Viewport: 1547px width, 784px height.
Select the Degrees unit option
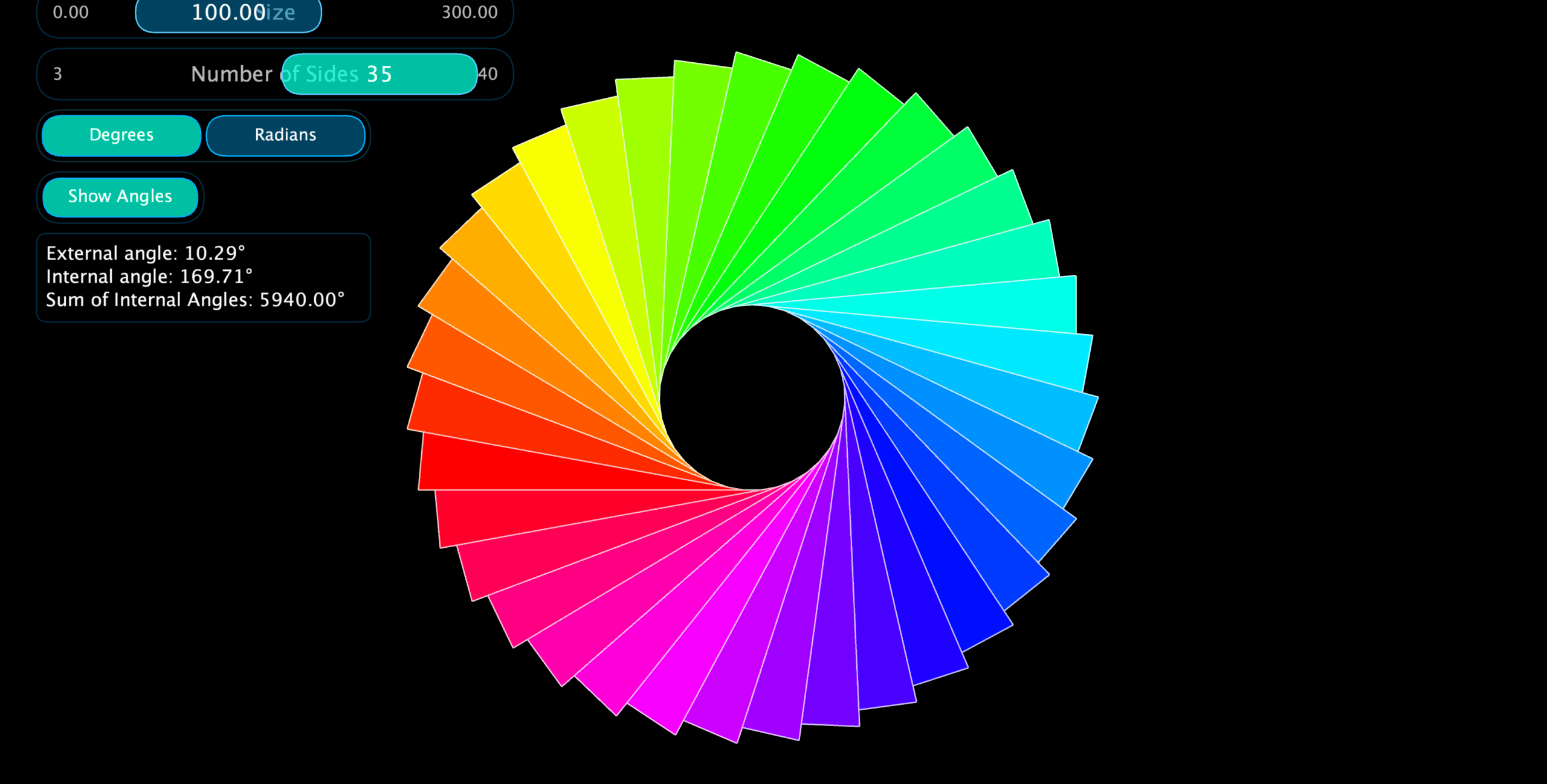pos(120,135)
